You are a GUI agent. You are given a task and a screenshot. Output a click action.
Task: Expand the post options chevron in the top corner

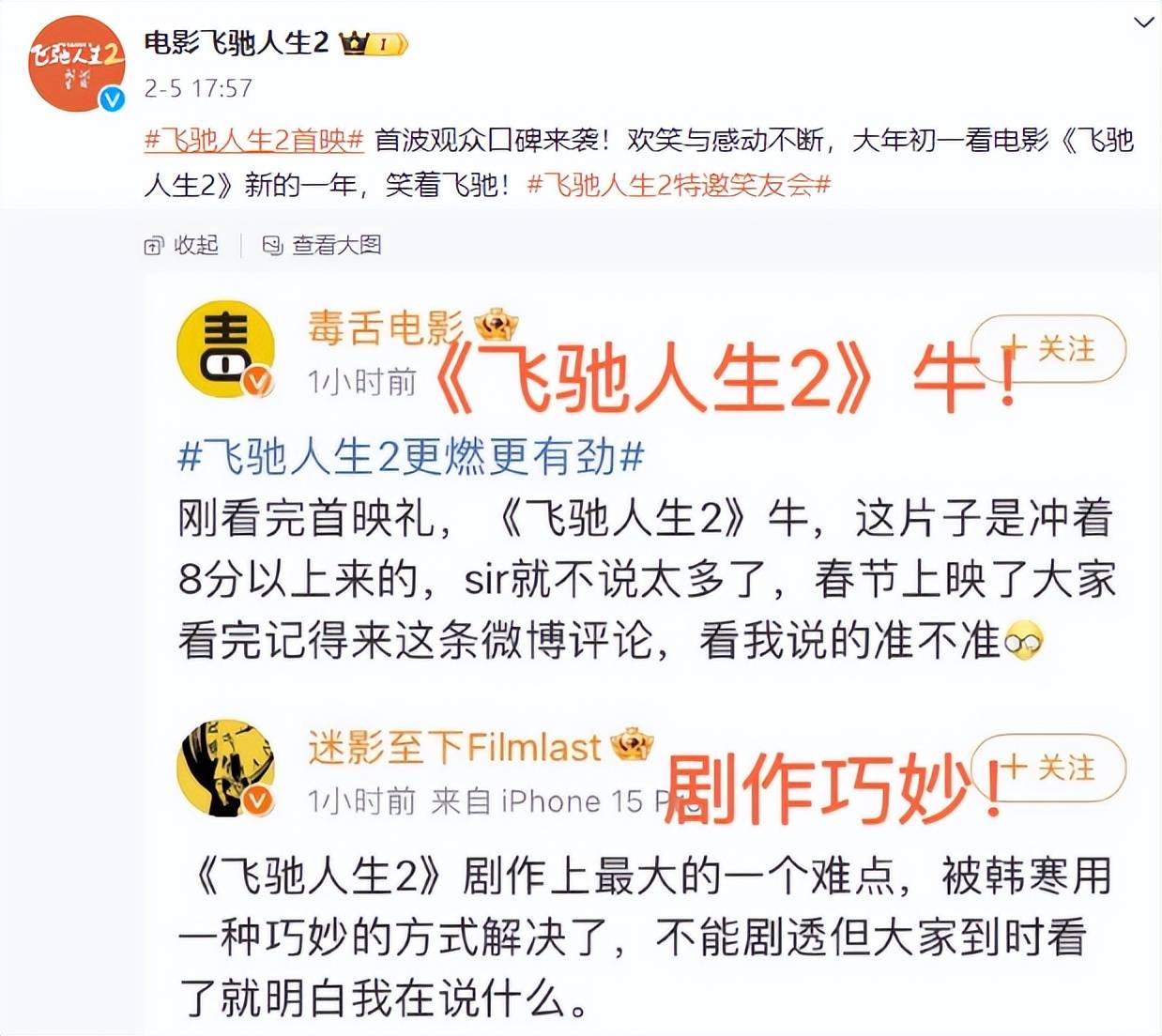[x=1143, y=22]
